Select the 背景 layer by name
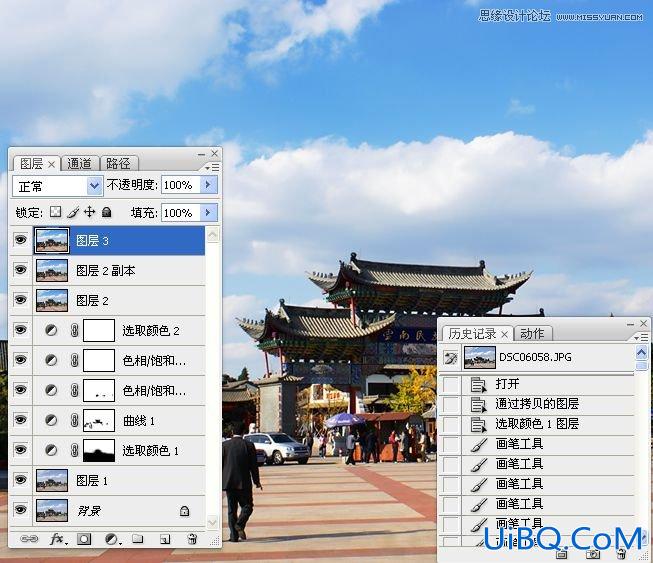 89,511
